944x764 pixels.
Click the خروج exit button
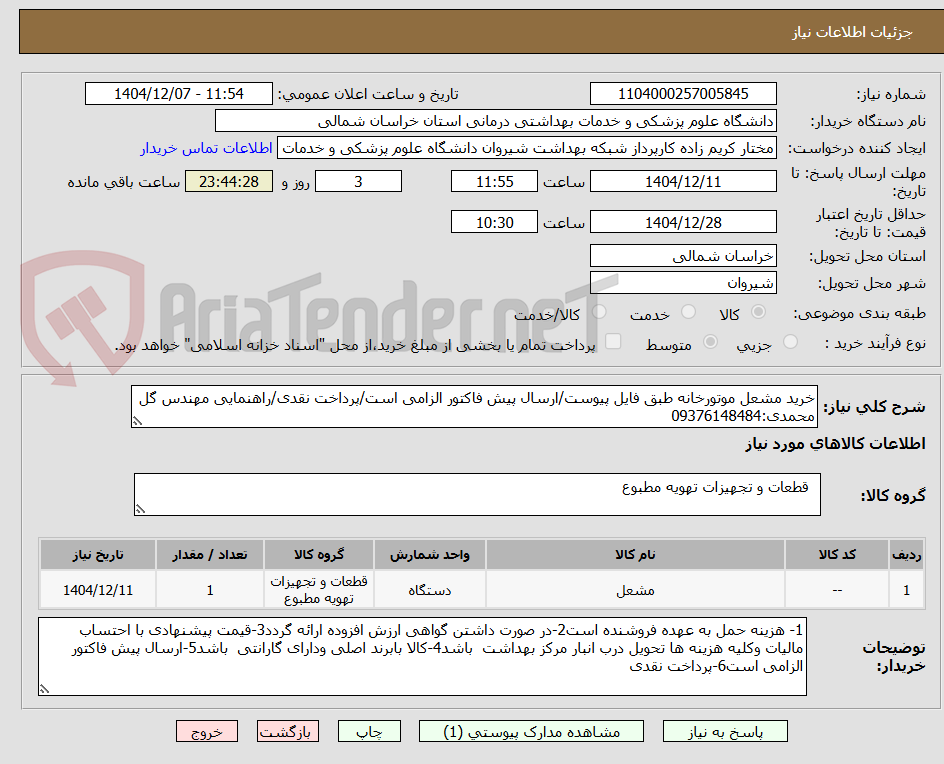[x=206, y=731]
